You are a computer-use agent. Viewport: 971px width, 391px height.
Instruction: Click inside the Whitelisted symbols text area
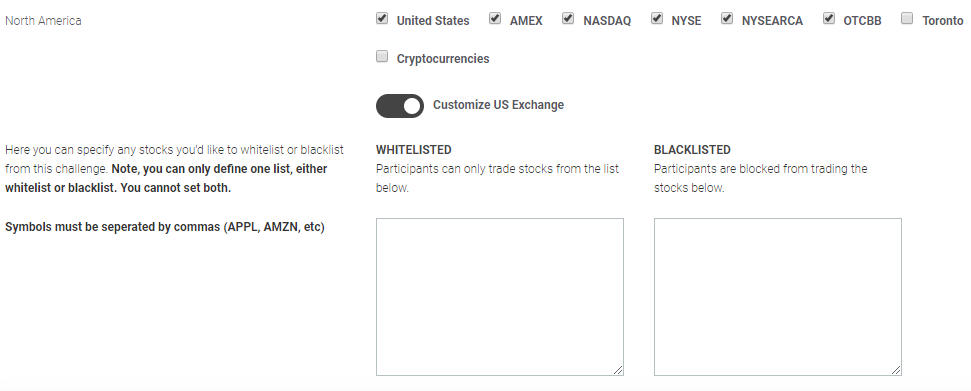point(500,297)
